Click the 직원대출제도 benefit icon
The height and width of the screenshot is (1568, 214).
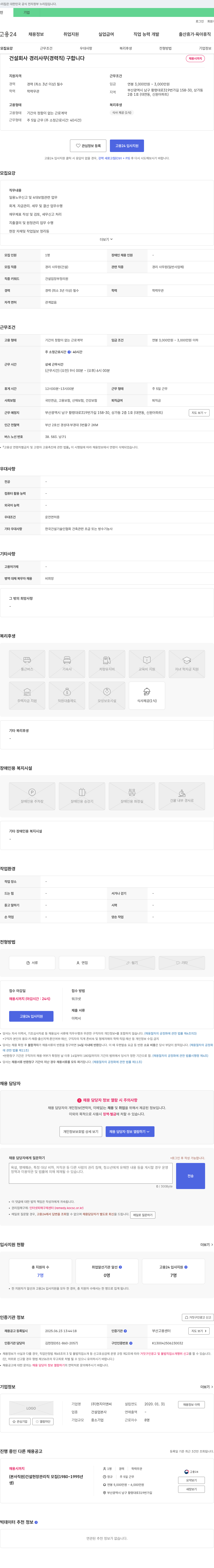coord(67,696)
